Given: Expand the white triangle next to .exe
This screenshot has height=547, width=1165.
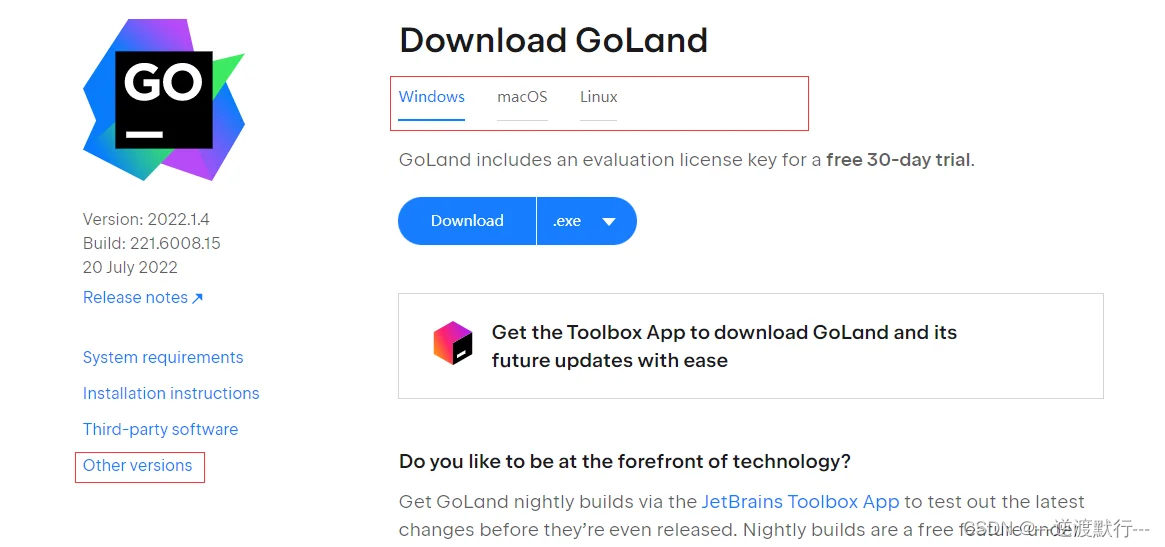Looking at the screenshot, I should pos(609,221).
